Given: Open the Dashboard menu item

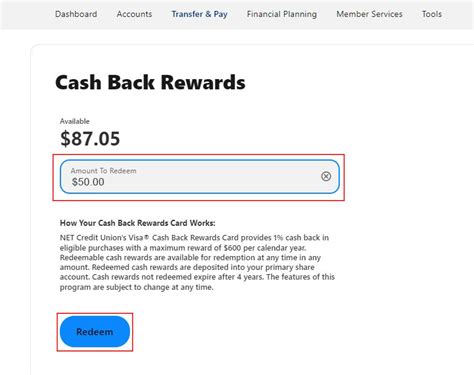Looking at the screenshot, I should (76, 14).
